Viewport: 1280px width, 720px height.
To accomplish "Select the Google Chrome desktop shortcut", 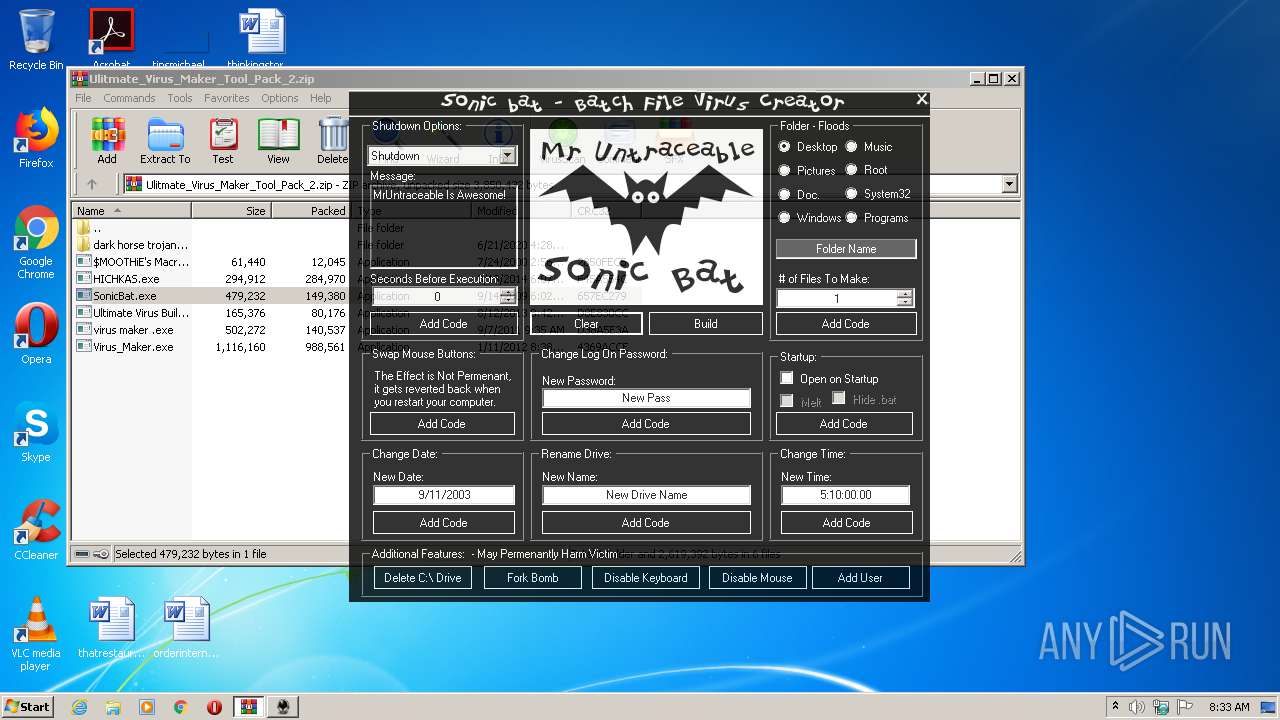I will (36, 243).
